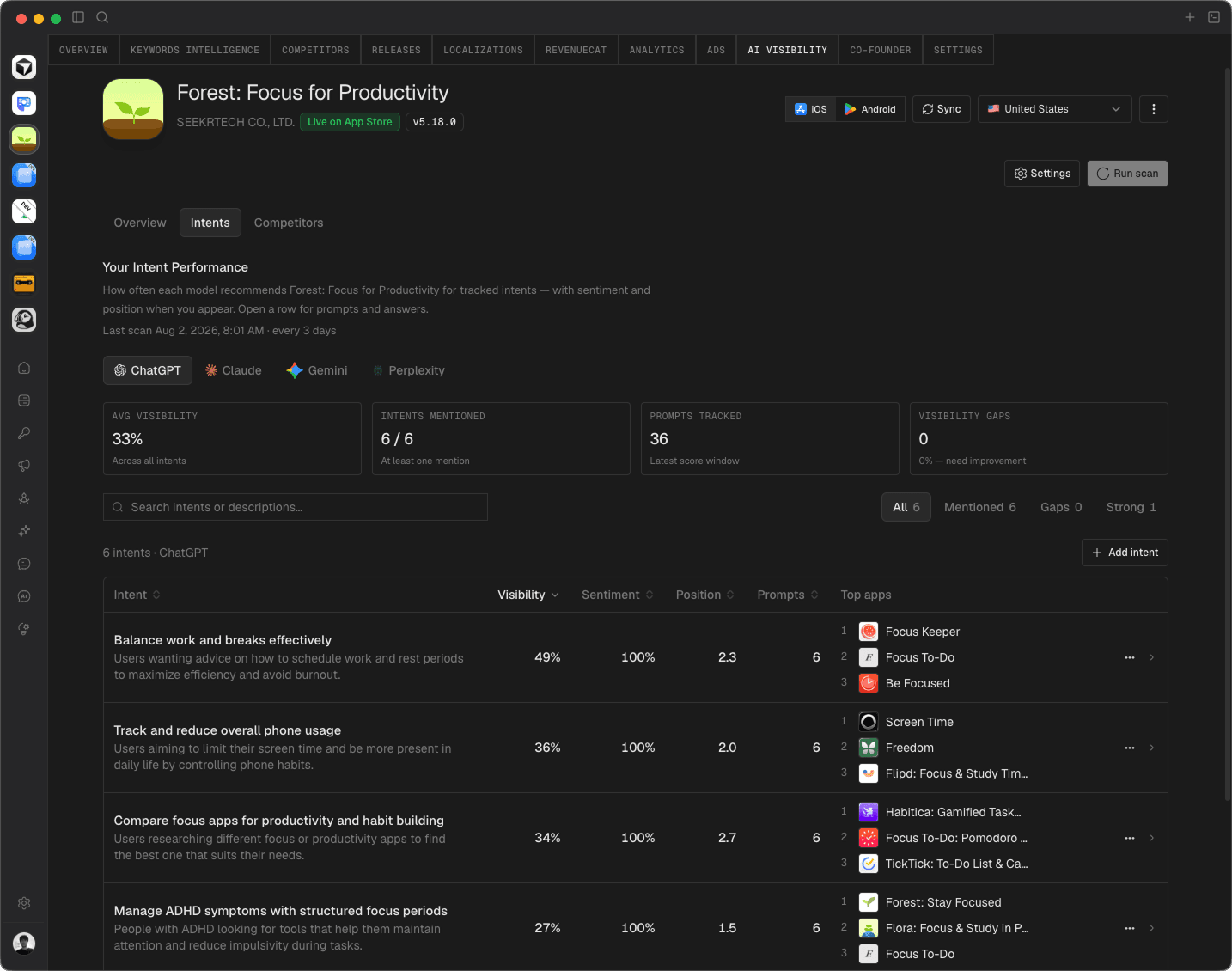Switch to the Overview sub-tab
This screenshot has height=971, width=1232.
pos(140,223)
